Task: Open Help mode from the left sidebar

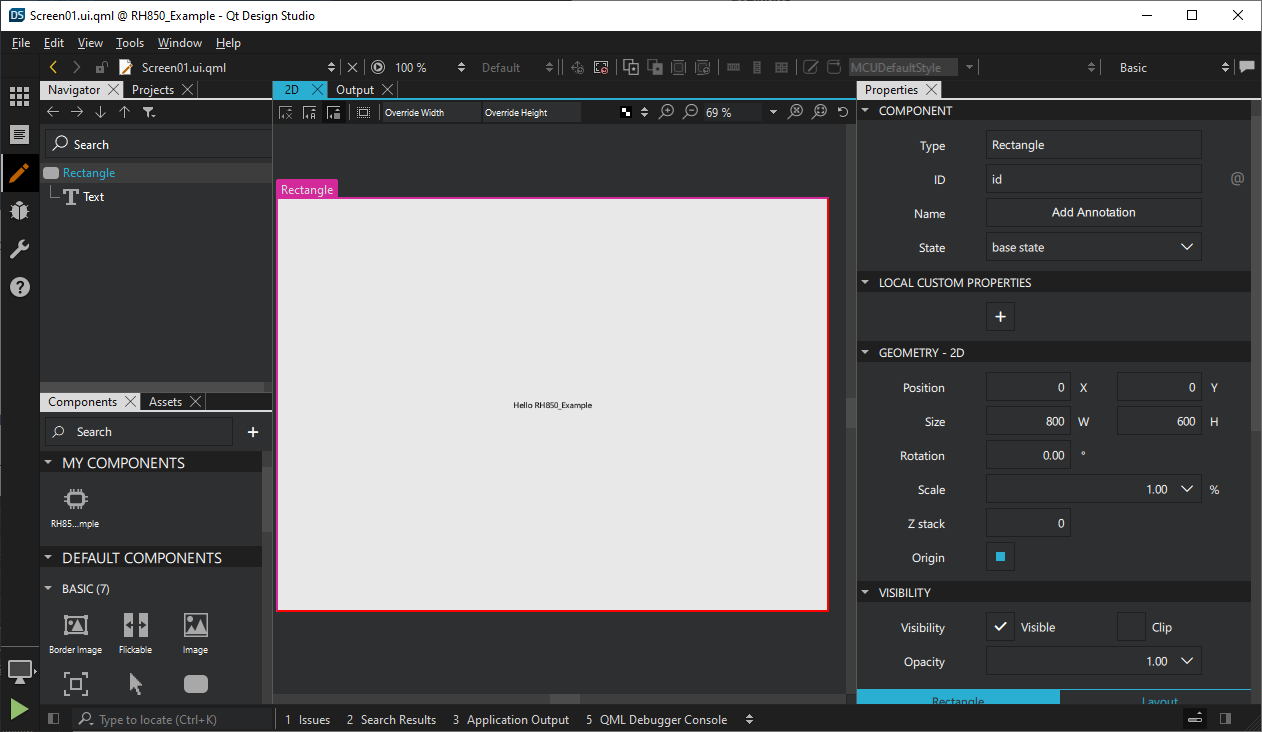Action: (20, 287)
